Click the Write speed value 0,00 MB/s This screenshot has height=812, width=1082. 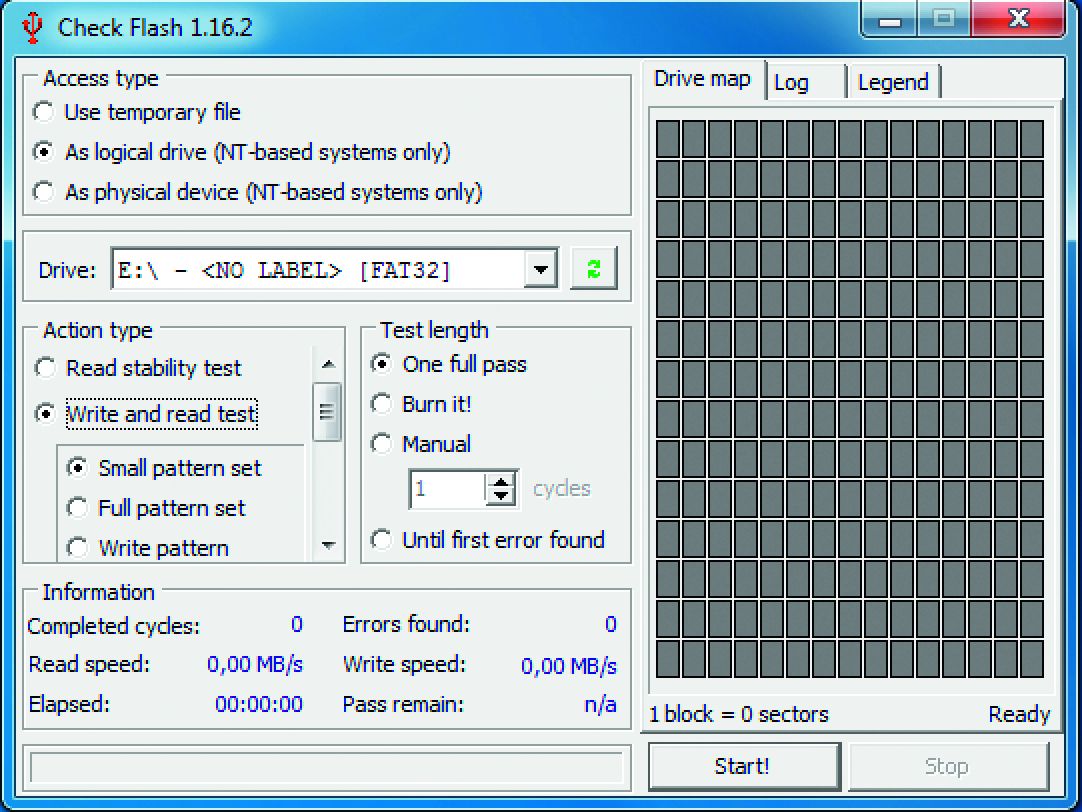pyautogui.click(x=569, y=666)
